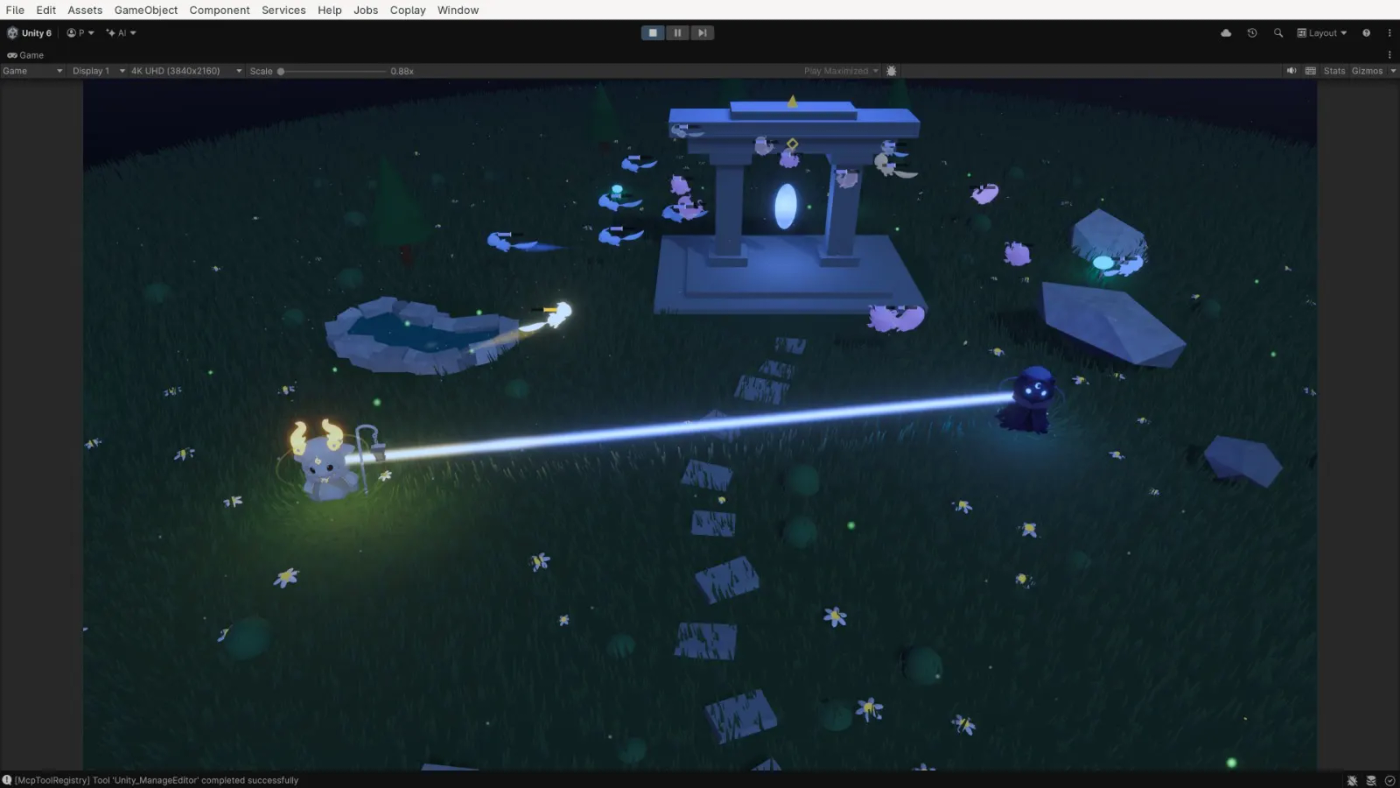Pause the game with the pause button

pyautogui.click(x=678, y=33)
